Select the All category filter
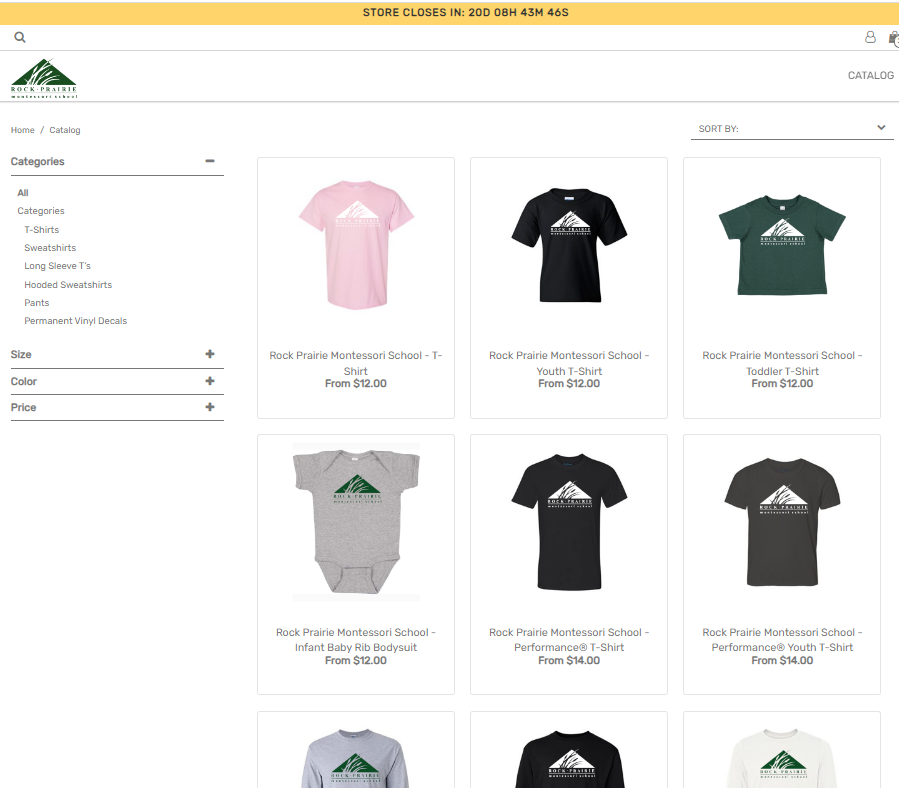 23,193
